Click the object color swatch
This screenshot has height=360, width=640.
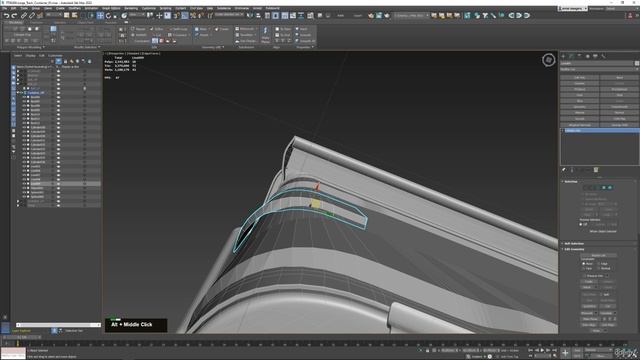637,63
